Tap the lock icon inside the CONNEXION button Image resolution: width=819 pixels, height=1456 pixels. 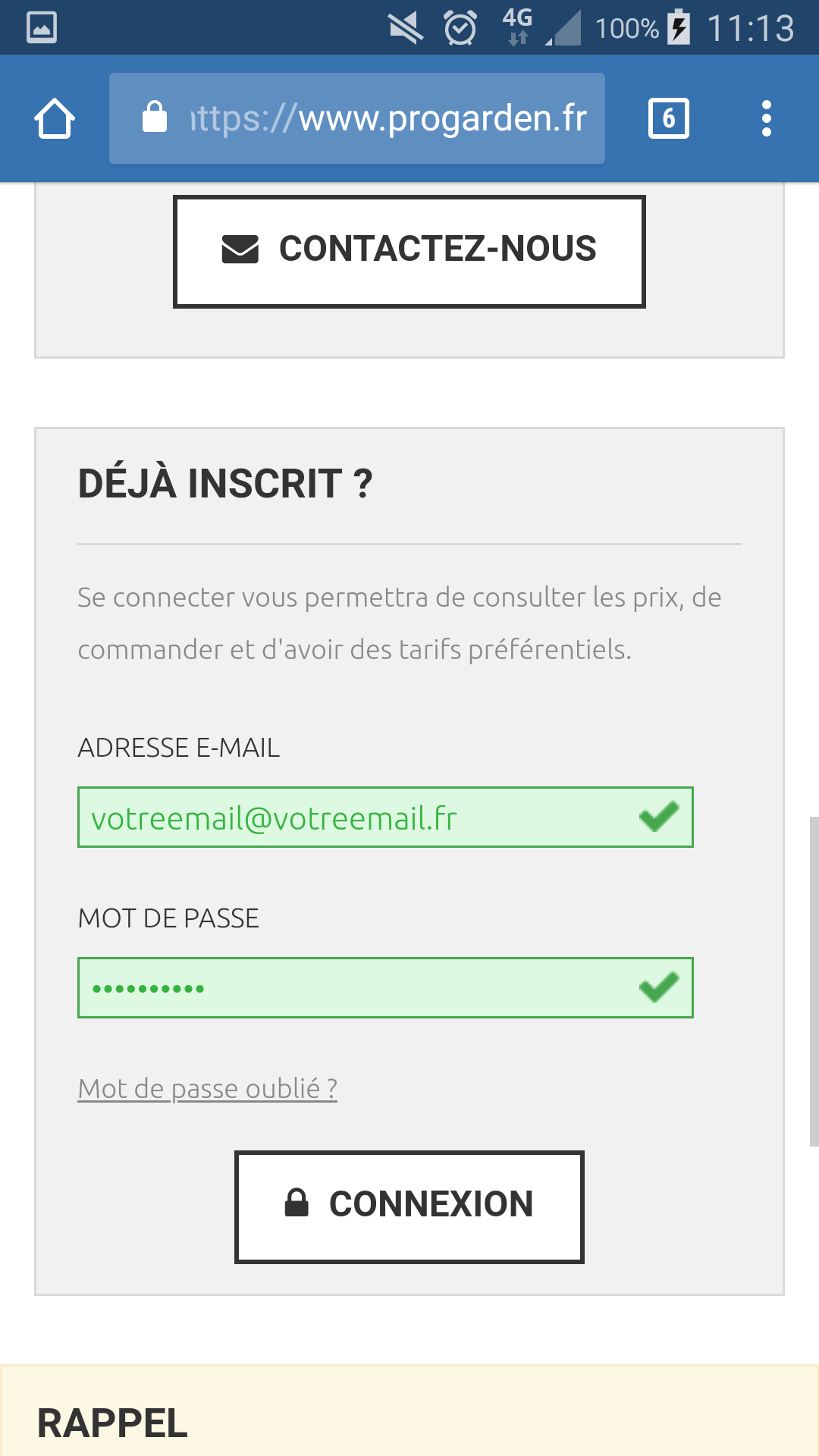[x=297, y=1202]
